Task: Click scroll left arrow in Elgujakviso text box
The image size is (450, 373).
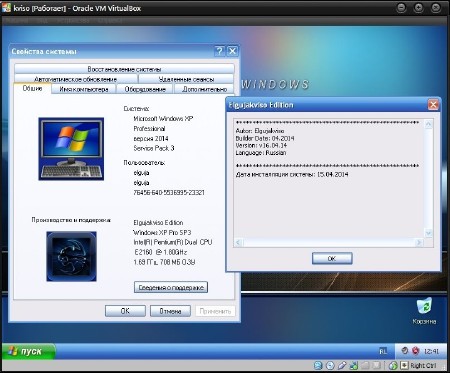Action: click(238, 242)
